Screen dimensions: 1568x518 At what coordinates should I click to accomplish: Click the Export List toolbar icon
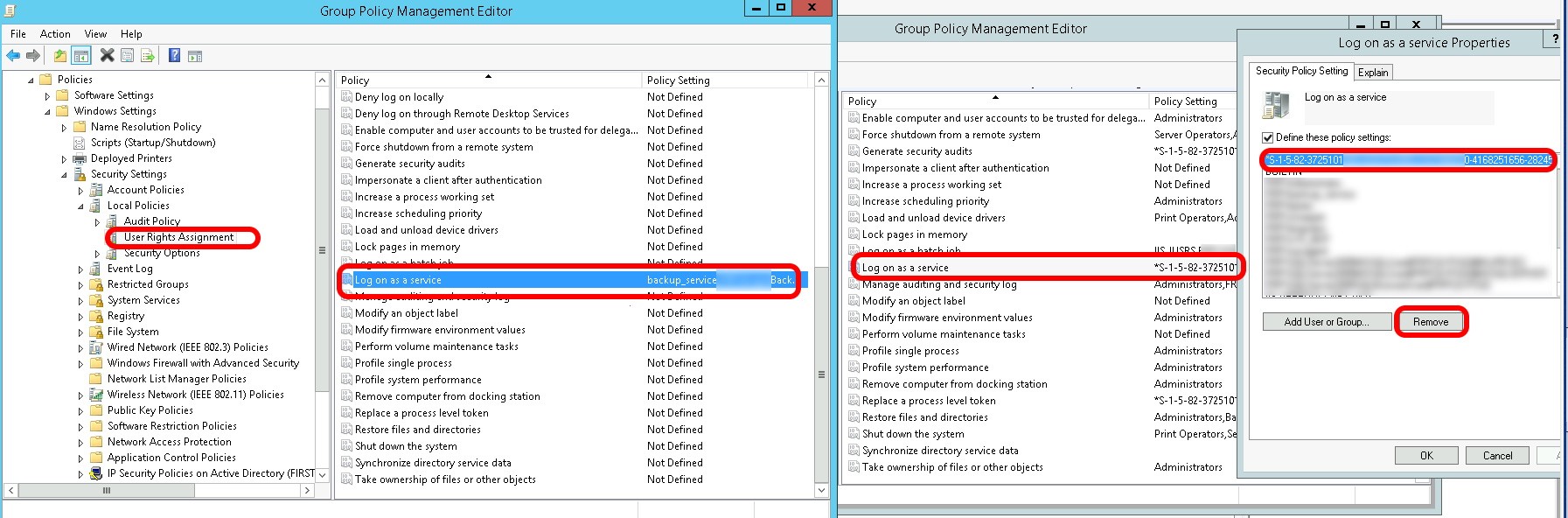(x=148, y=56)
